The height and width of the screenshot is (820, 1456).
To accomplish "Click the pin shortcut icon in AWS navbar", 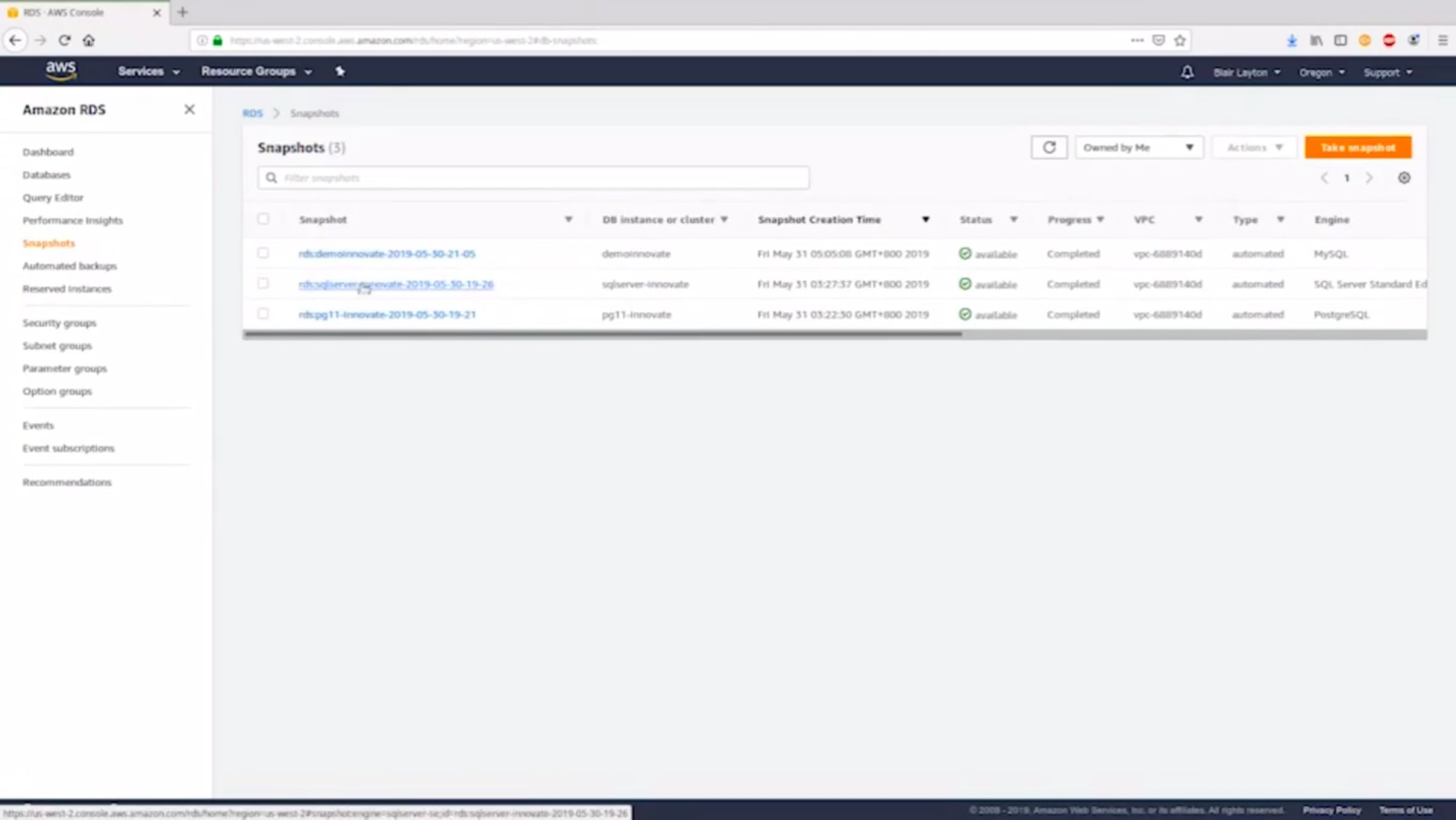I will pyautogui.click(x=340, y=72).
